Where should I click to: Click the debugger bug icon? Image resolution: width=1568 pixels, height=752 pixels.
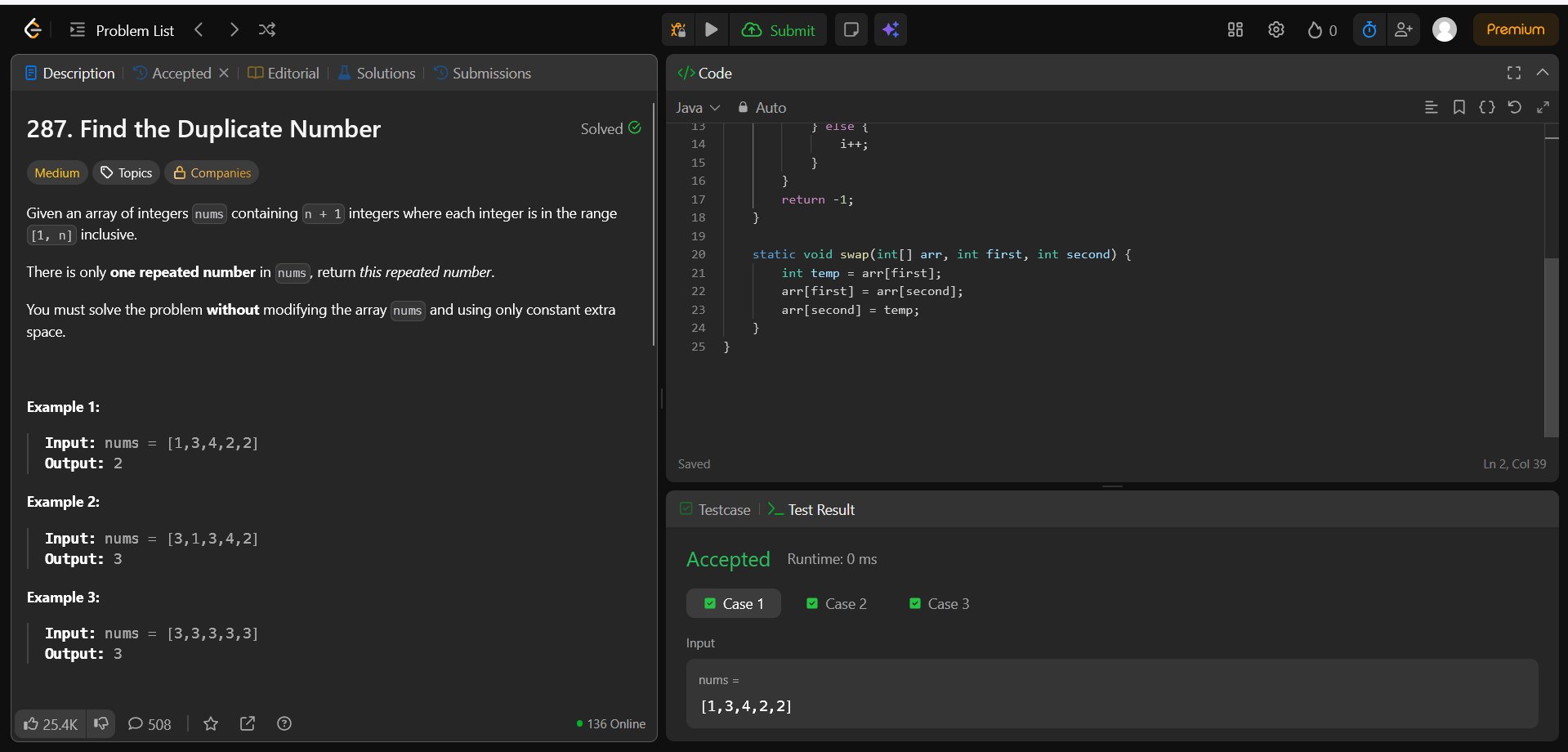[678, 30]
